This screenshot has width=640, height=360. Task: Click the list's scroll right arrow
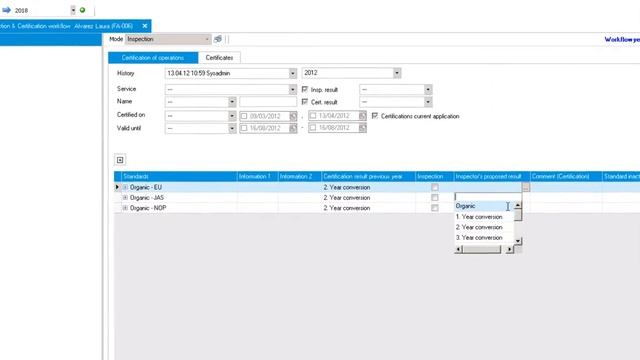tap(509, 249)
